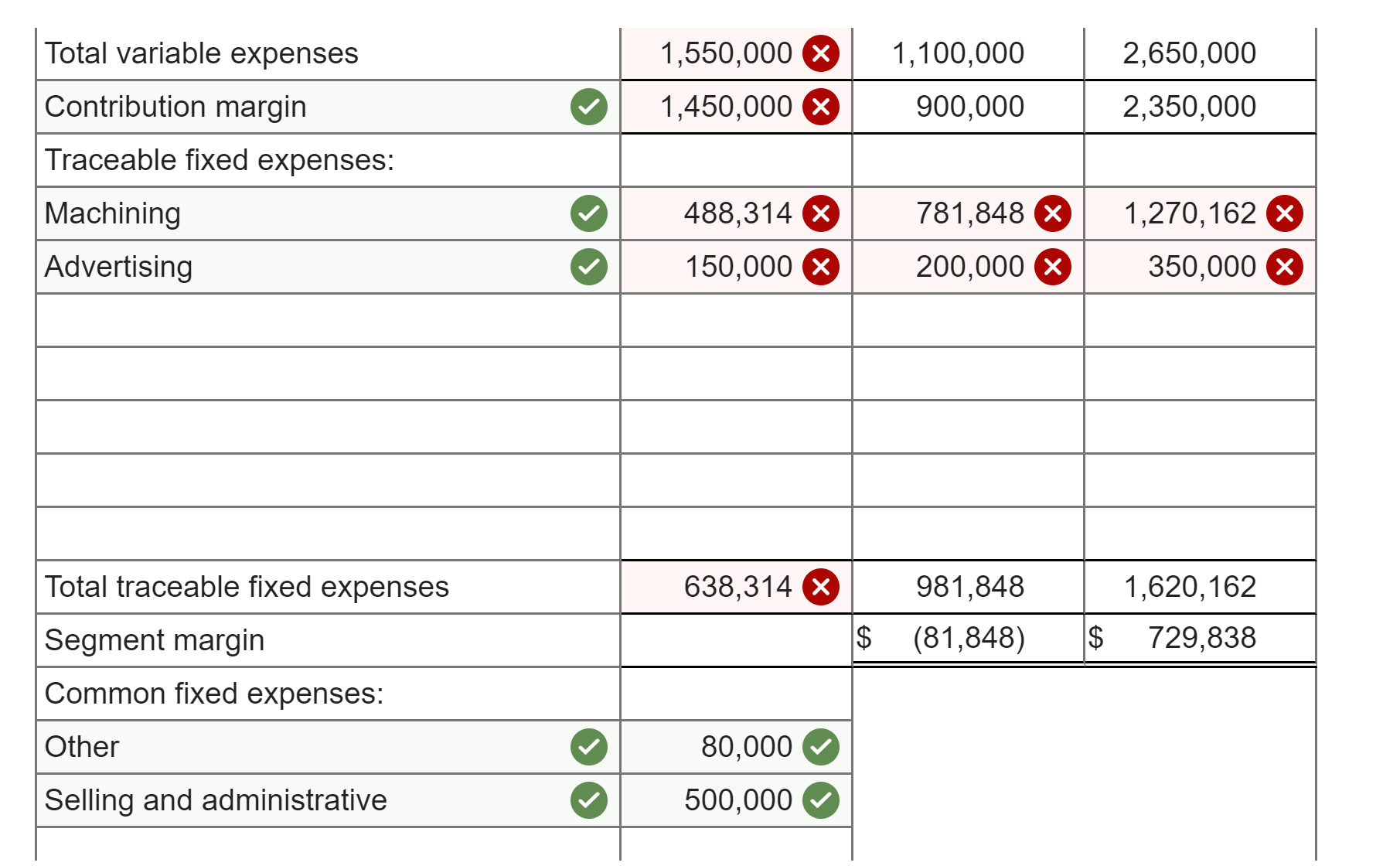Click the red X beside 1,550,000 variable expenses

coord(822,53)
